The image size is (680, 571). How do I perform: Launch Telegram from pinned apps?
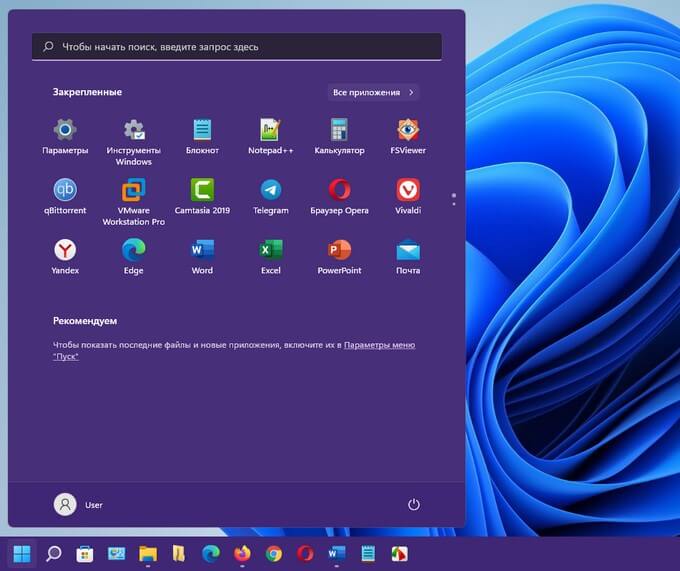click(x=271, y=196)
